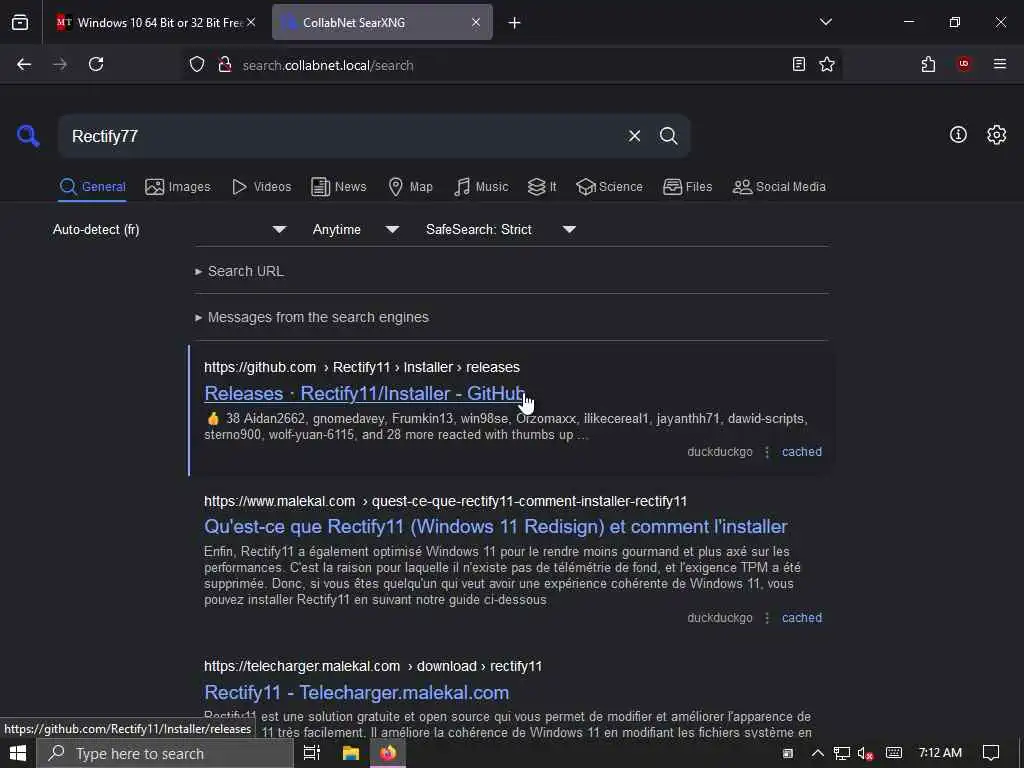Screen dimensions: 1024x768
Task: Click the https://telecharger.malekal.com result URL
Action: click(373, 666)
